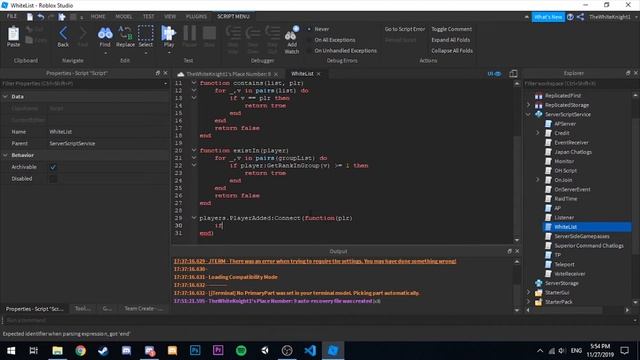Select the Monitor script in Explorer
640x360 pixels.
564,161
